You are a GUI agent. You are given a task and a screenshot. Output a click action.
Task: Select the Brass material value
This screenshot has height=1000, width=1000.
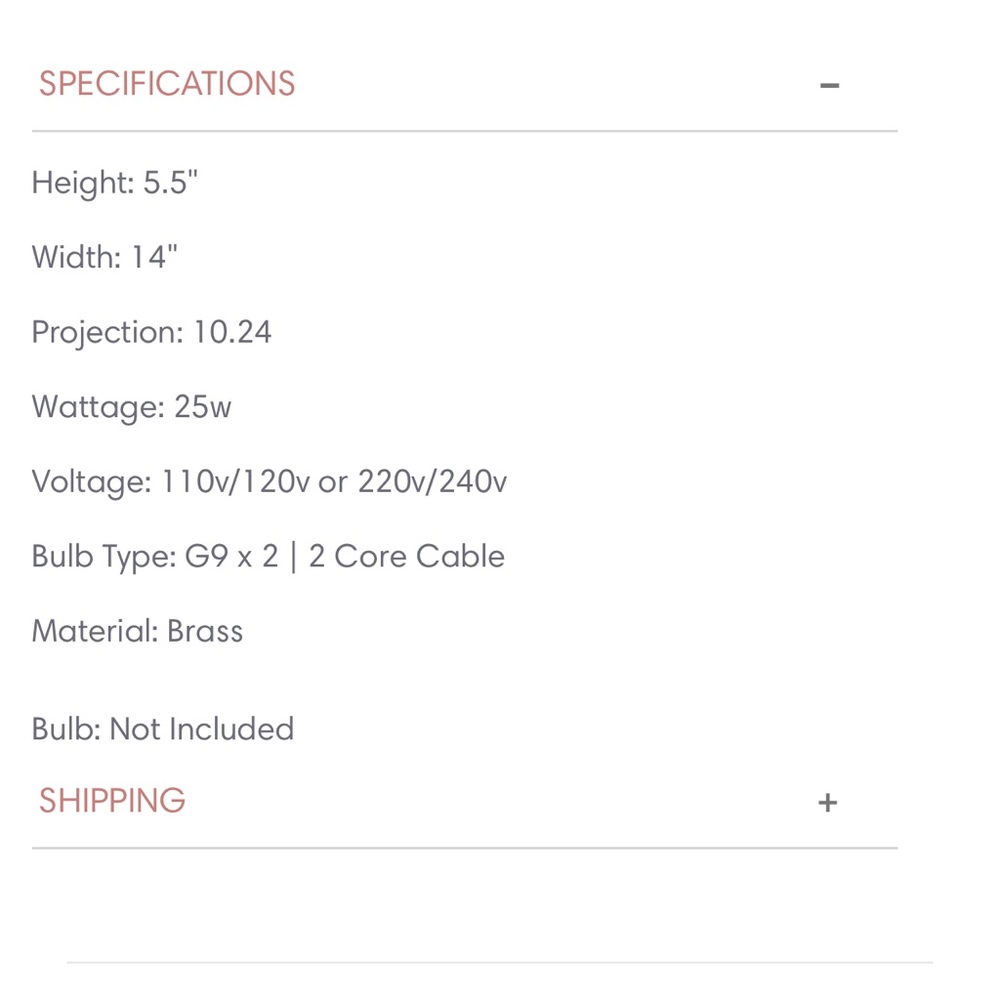click(x=205, y=631)
